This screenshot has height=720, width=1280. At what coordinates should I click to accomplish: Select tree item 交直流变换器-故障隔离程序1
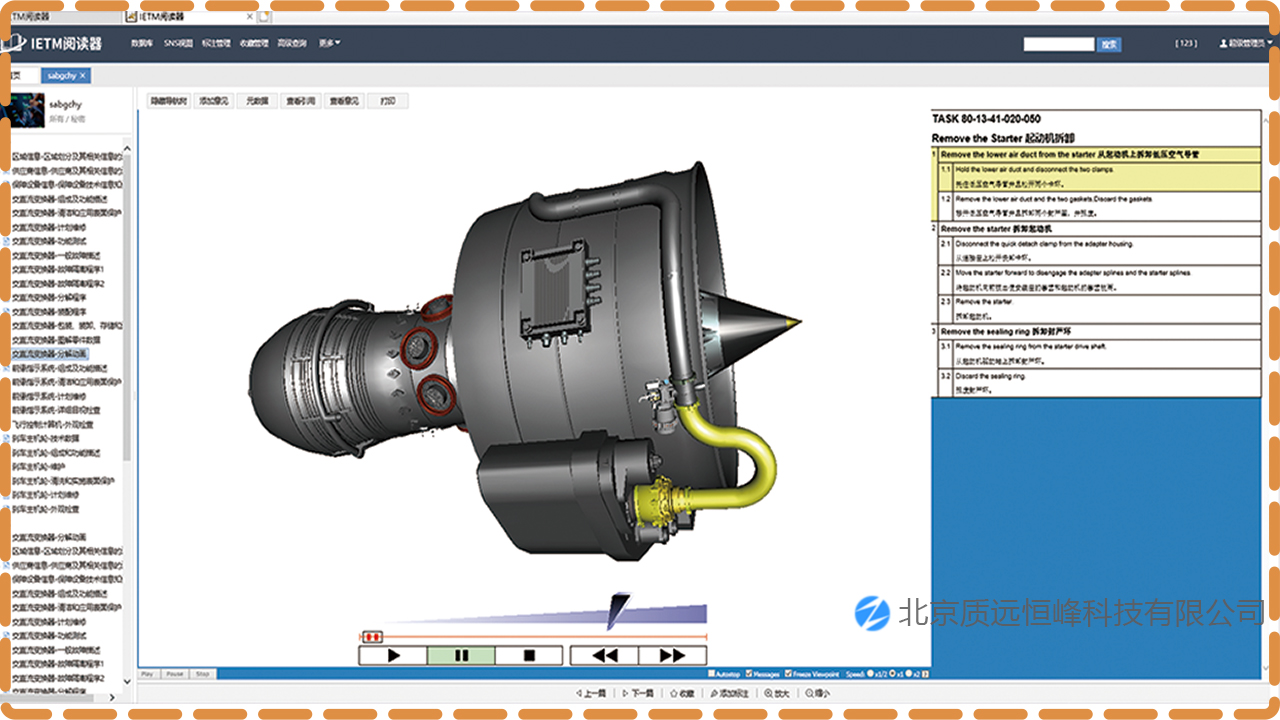pyautogui.click(x=57, y=269)
